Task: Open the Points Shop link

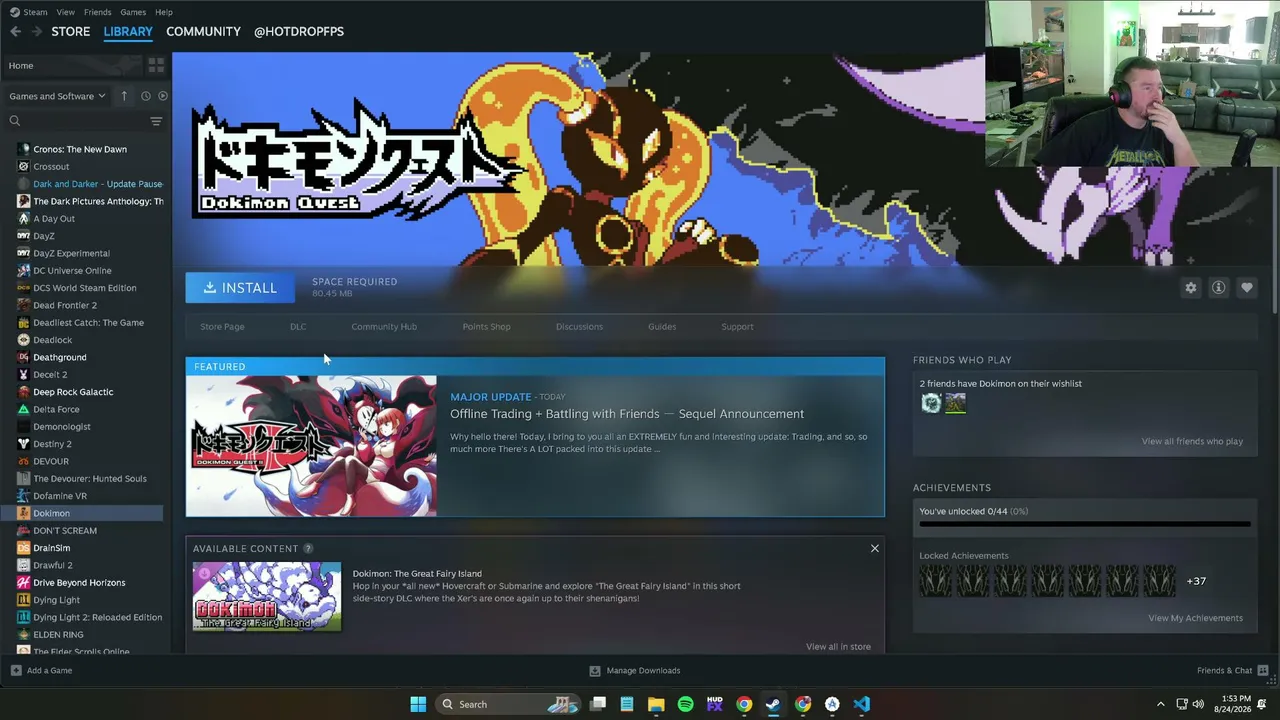Action: click(486, 326)
